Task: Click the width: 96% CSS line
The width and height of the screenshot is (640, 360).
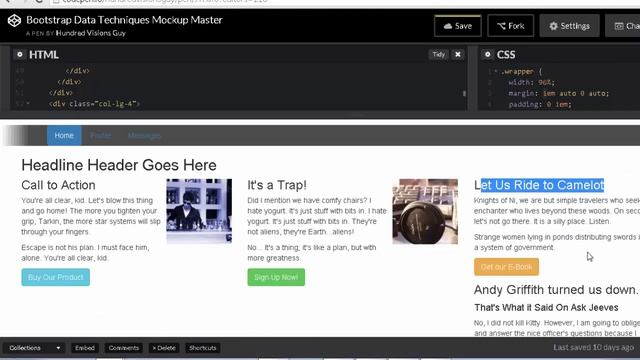Action: click(531, 82)
